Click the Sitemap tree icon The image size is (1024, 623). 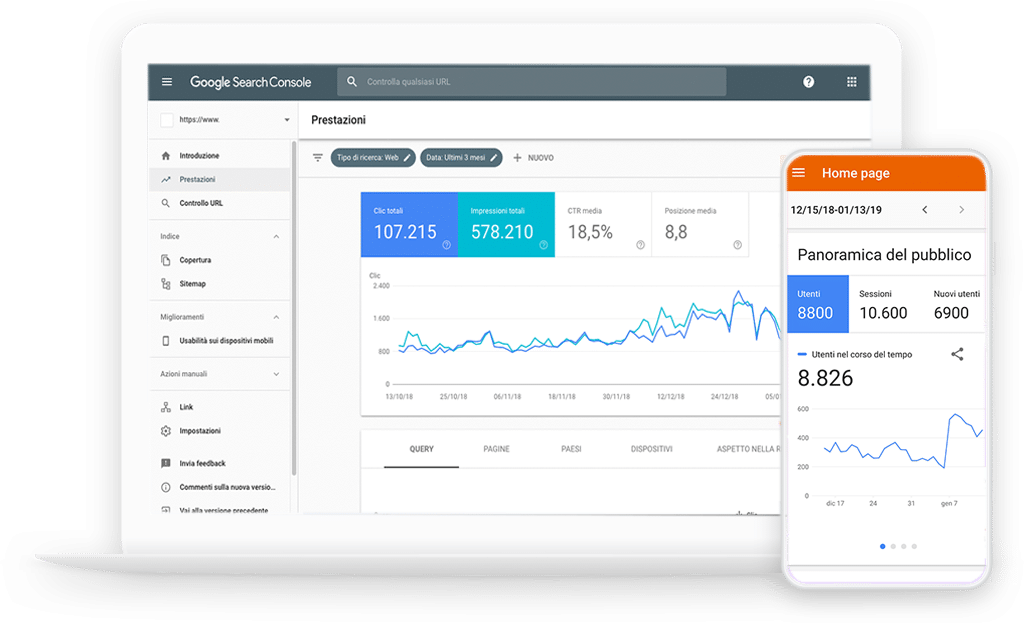(x=166, y=284)
